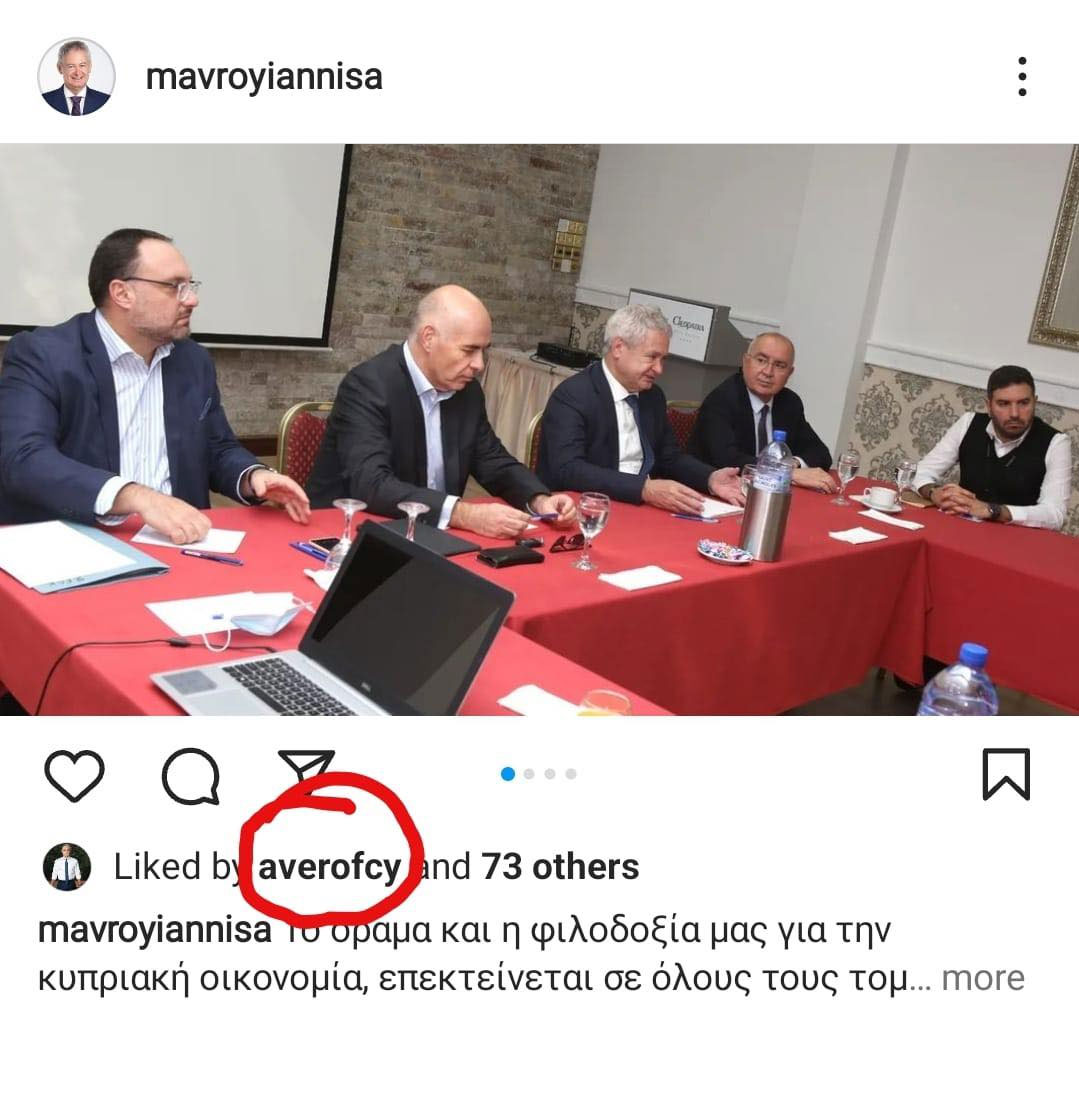Image resolution: width=1079 pixels, height=1098 pixels.
Task: View the 73 others who liked
Action: [x=560, y=867]
